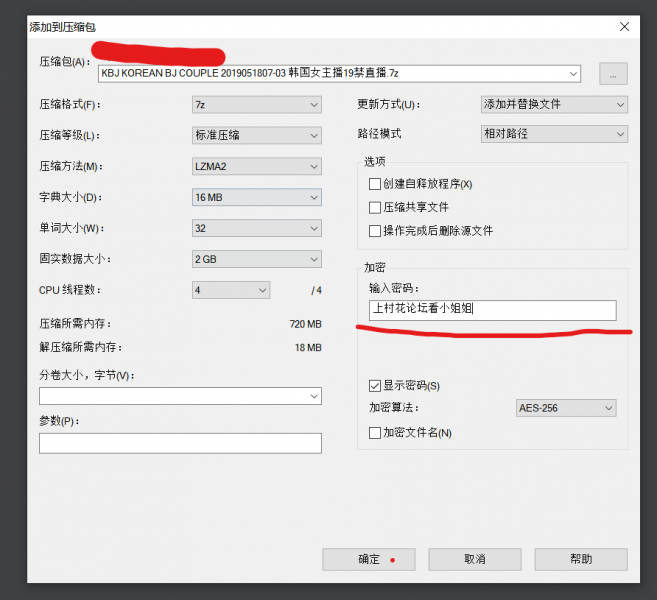Screen dimensions: 657x600
Task: Open the compression method LZMA2 dropdown
Action: [256, 166]
